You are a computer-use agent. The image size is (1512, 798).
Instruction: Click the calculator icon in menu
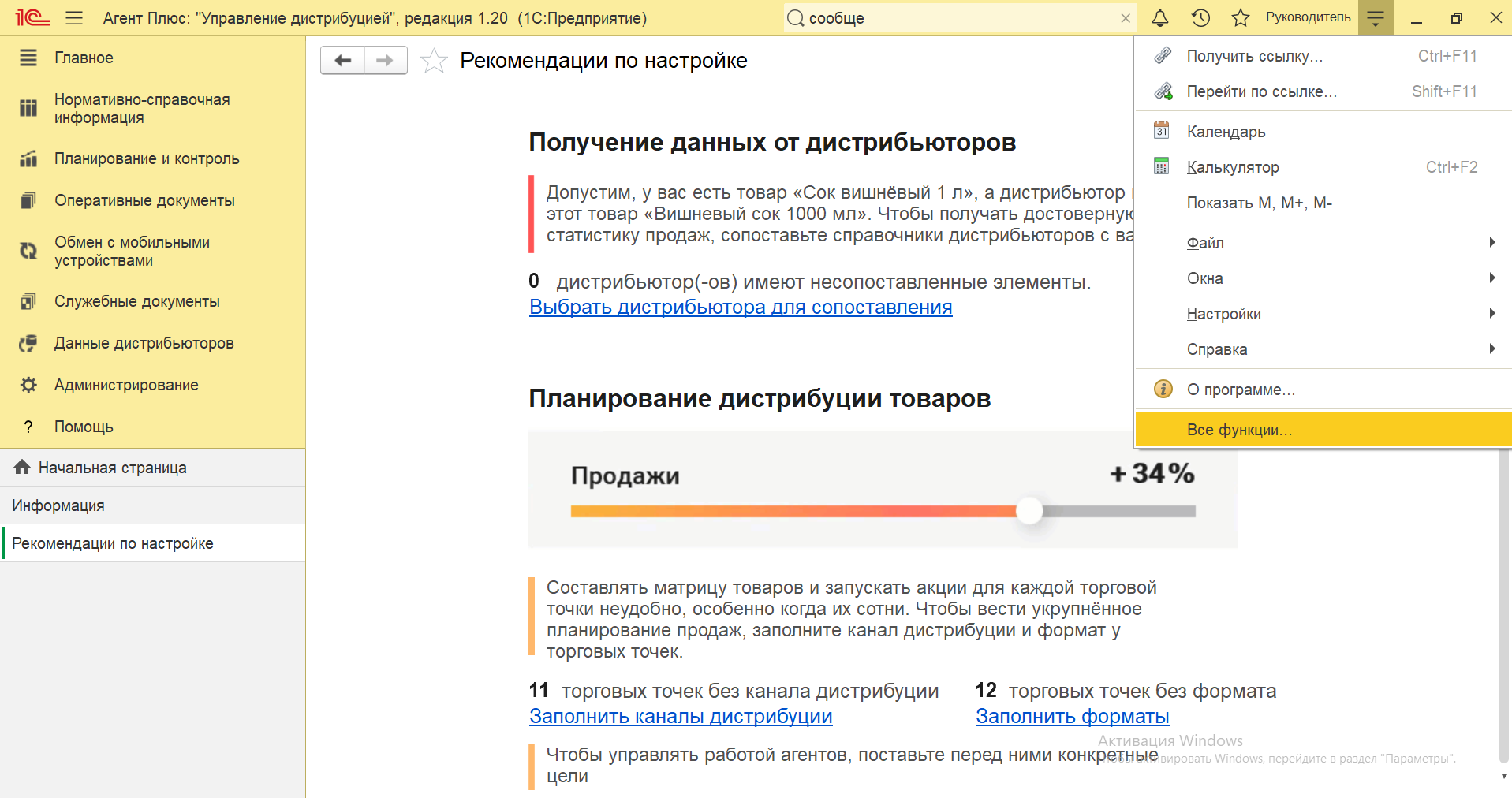[x=1162, y=166]
